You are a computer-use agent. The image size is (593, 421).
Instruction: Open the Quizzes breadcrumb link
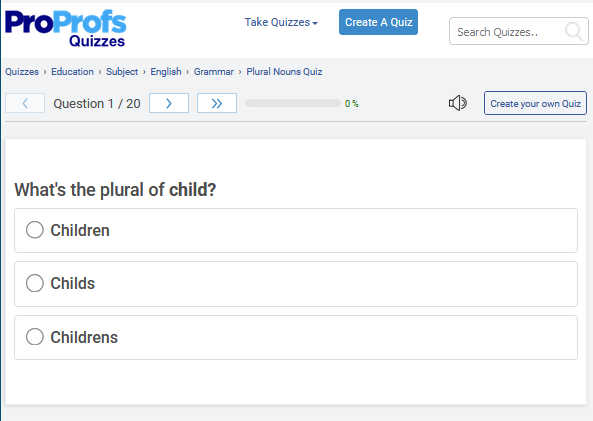tap(22, 71)
